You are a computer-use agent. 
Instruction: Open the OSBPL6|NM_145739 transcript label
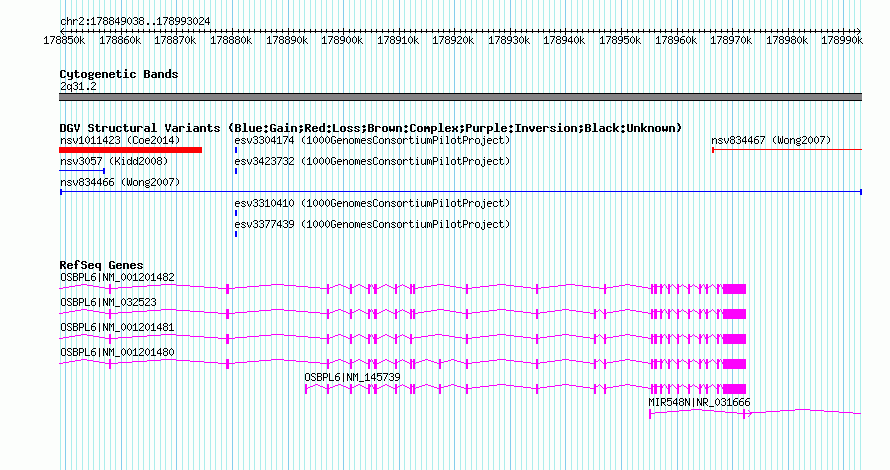click(352, 377)
